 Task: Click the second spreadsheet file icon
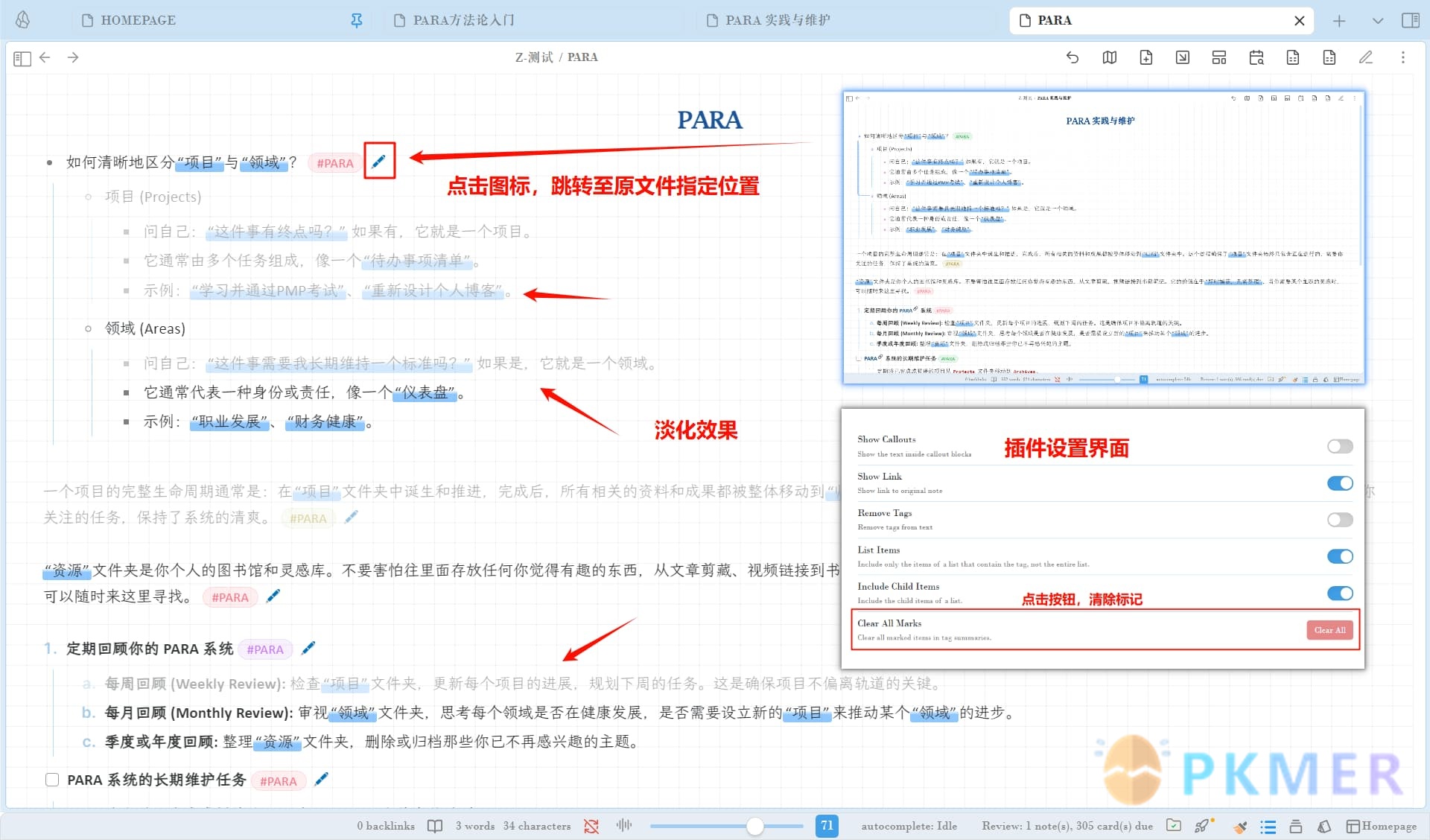click(1329, 57)
